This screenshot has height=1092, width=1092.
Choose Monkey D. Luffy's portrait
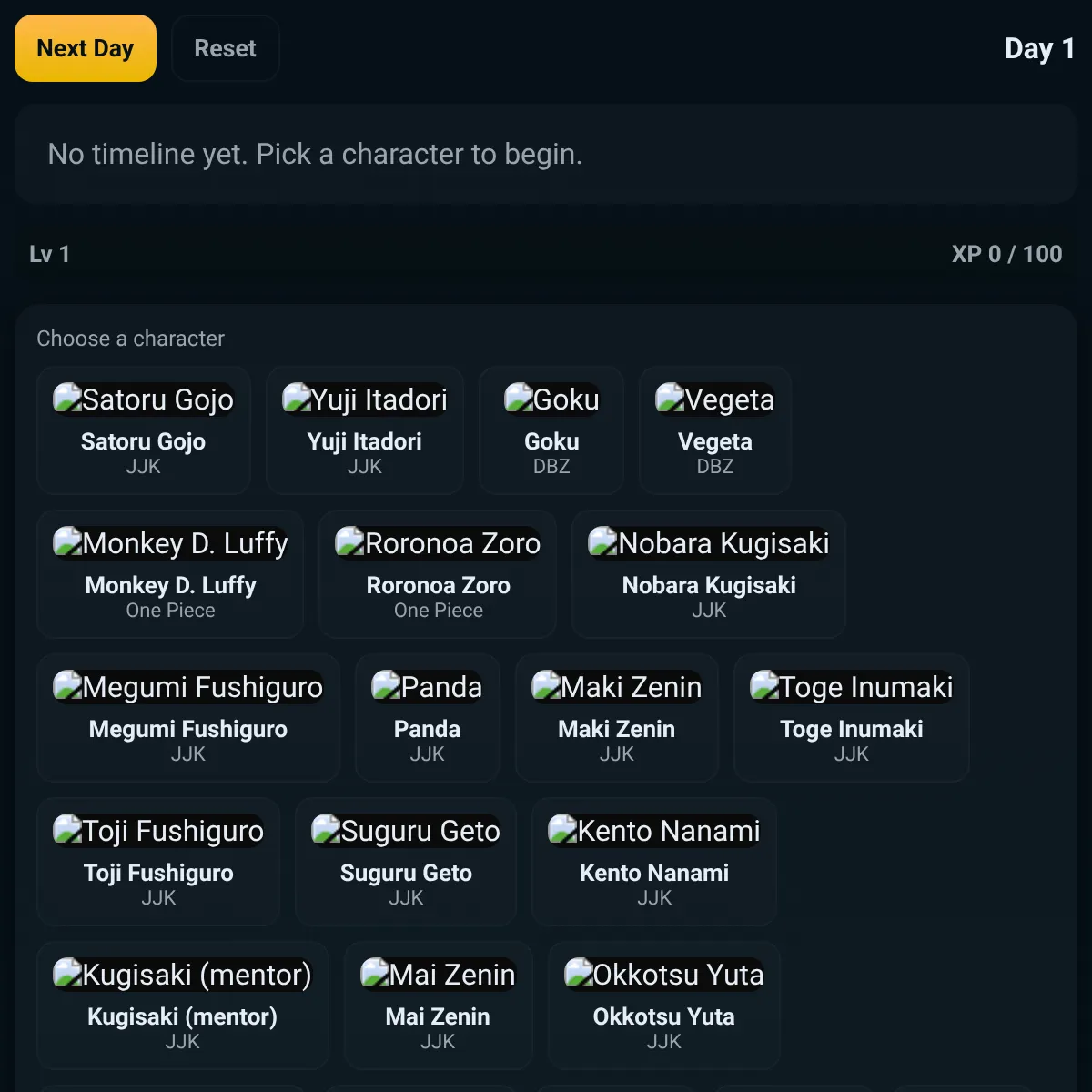coord(170,543)
